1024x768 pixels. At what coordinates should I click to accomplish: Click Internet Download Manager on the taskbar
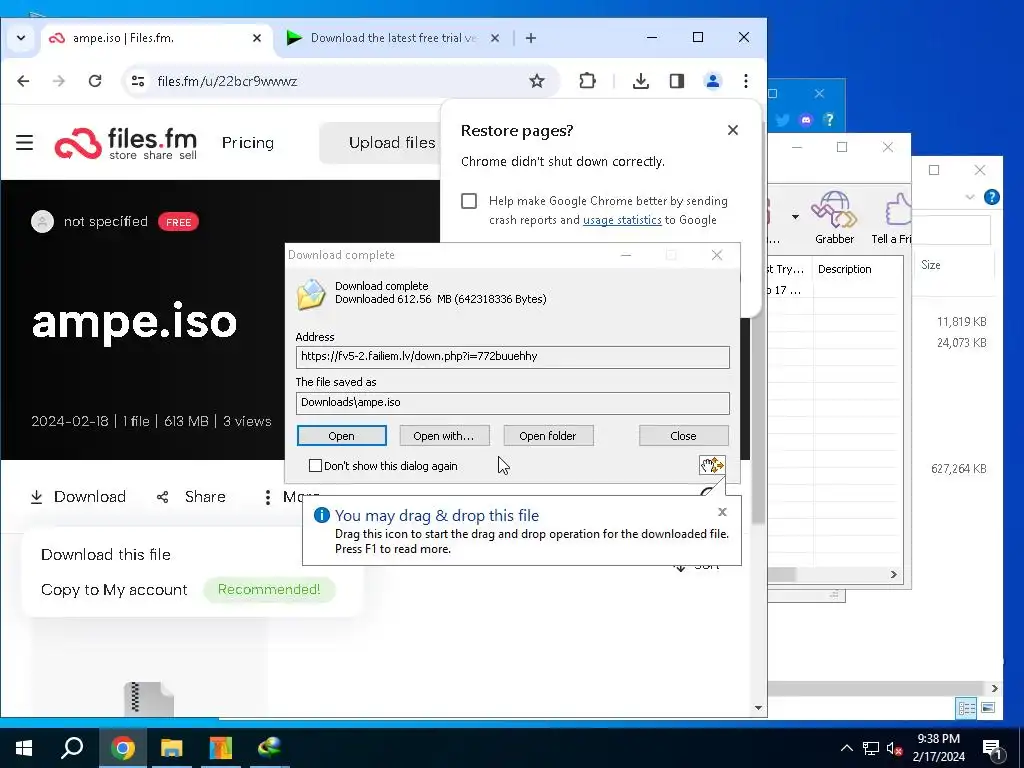tap(269, 748)
